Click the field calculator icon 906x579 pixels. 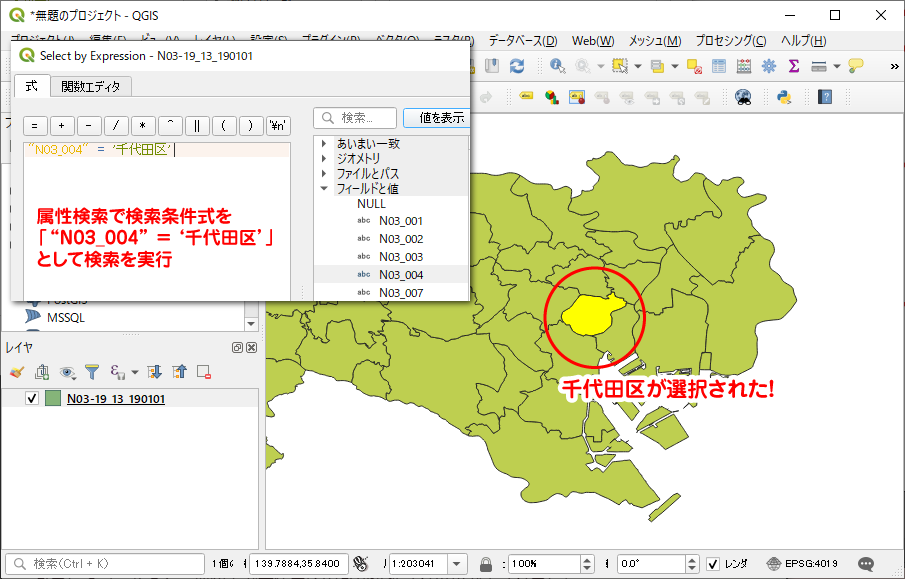(743, 66)
